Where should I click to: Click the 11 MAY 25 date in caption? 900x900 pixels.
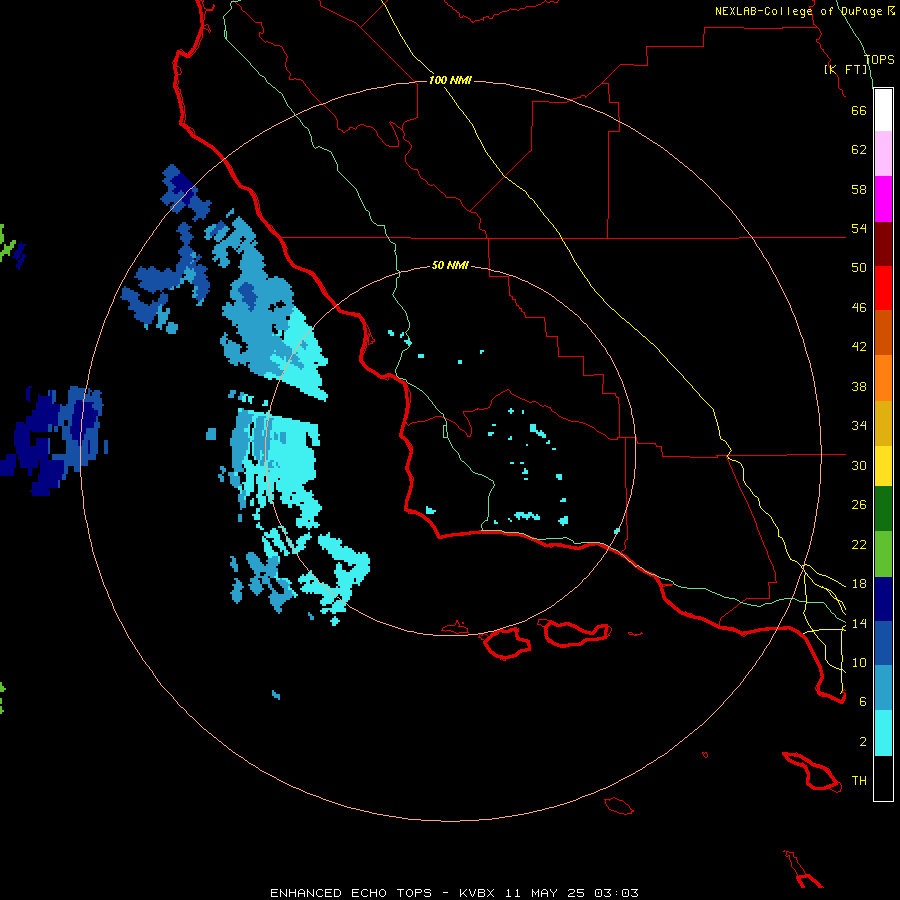click(x=545, y=893)
